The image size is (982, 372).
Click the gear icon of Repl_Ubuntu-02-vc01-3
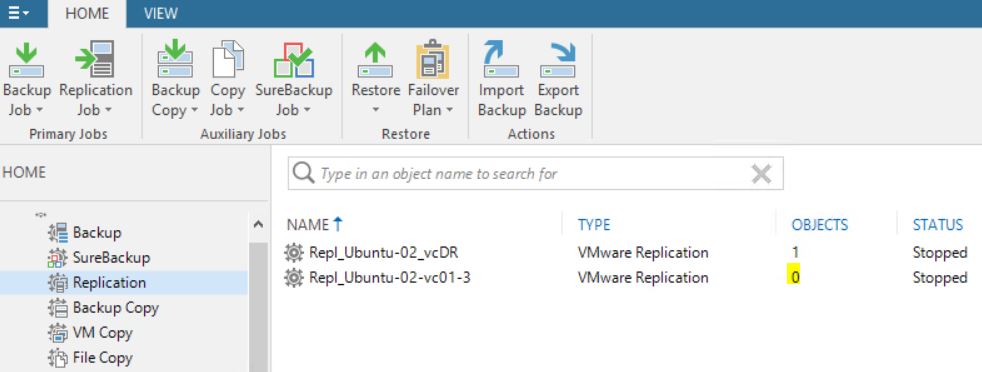coord(294,277)
